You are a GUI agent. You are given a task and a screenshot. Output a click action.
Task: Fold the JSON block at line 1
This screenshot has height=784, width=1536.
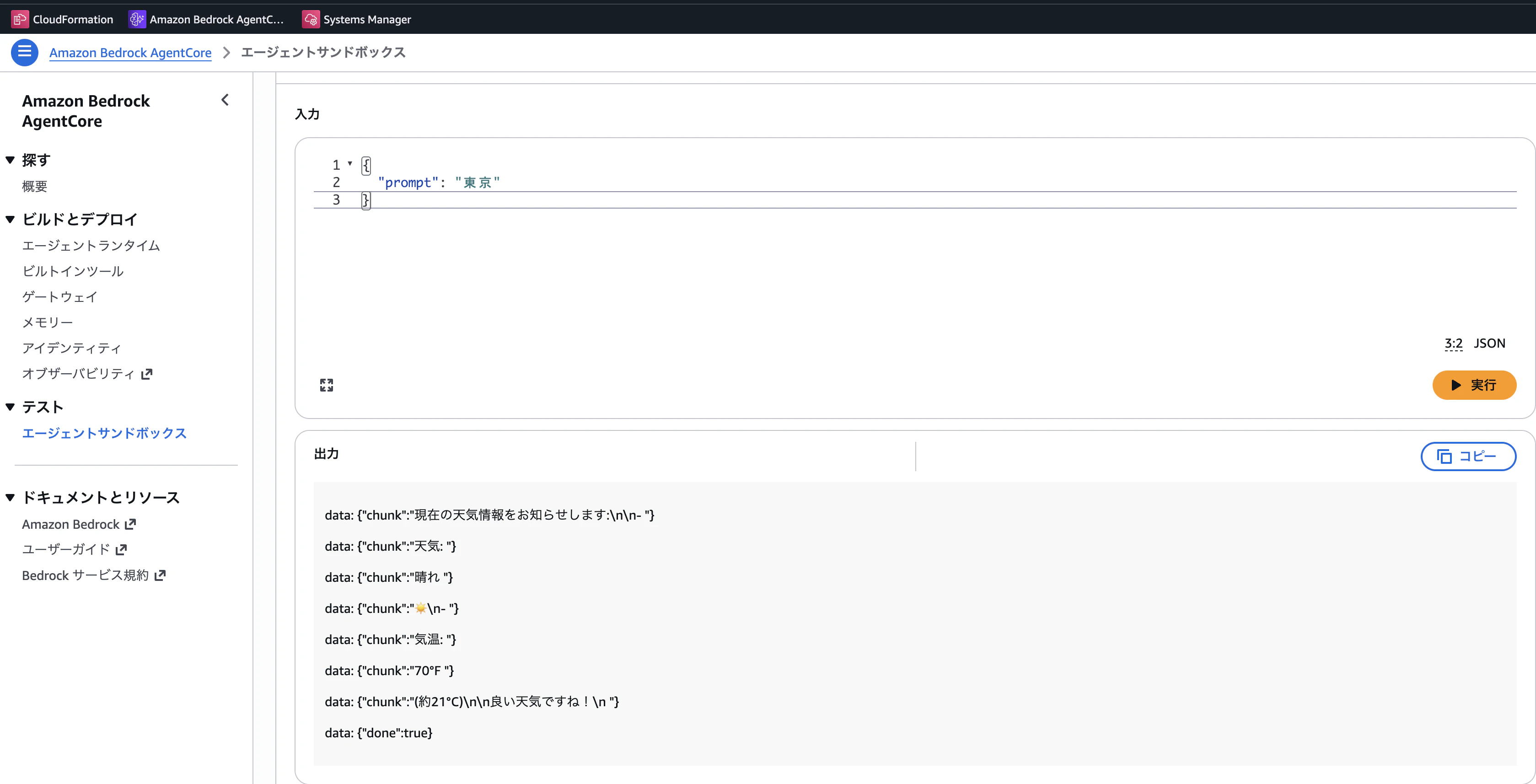pos(350,163)
